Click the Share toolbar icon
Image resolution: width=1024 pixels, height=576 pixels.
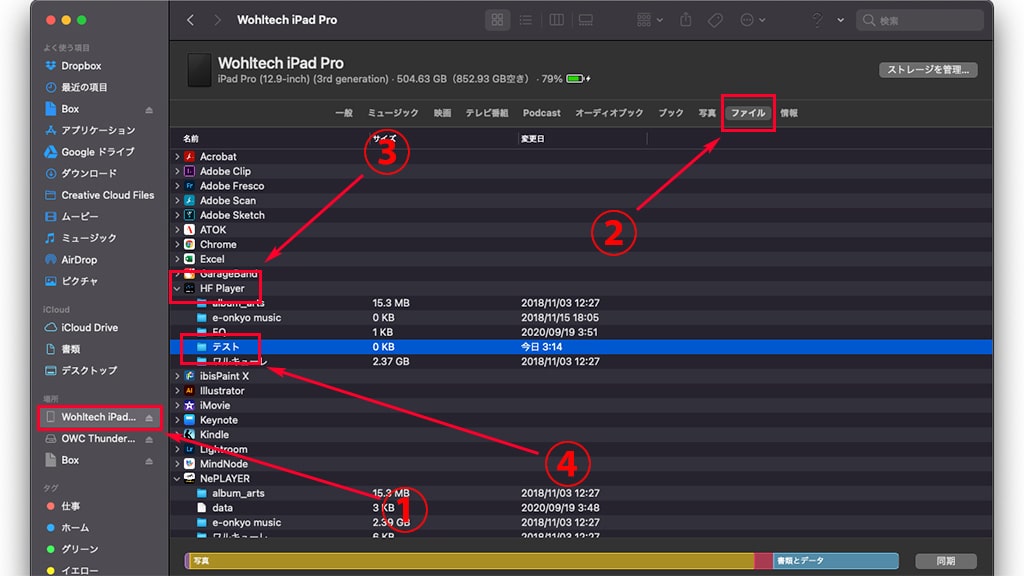coord(686,20)
